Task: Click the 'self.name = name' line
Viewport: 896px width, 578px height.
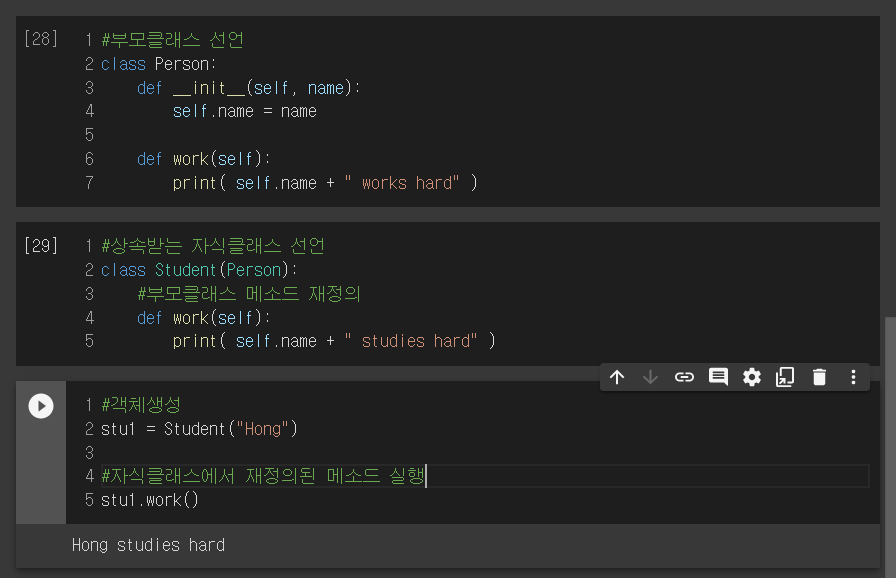Action: 245,111
